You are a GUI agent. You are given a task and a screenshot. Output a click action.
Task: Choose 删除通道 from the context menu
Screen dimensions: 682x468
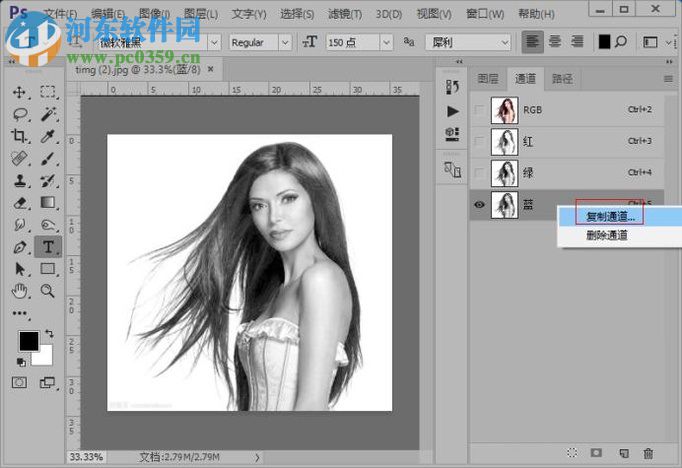(606, 236)
